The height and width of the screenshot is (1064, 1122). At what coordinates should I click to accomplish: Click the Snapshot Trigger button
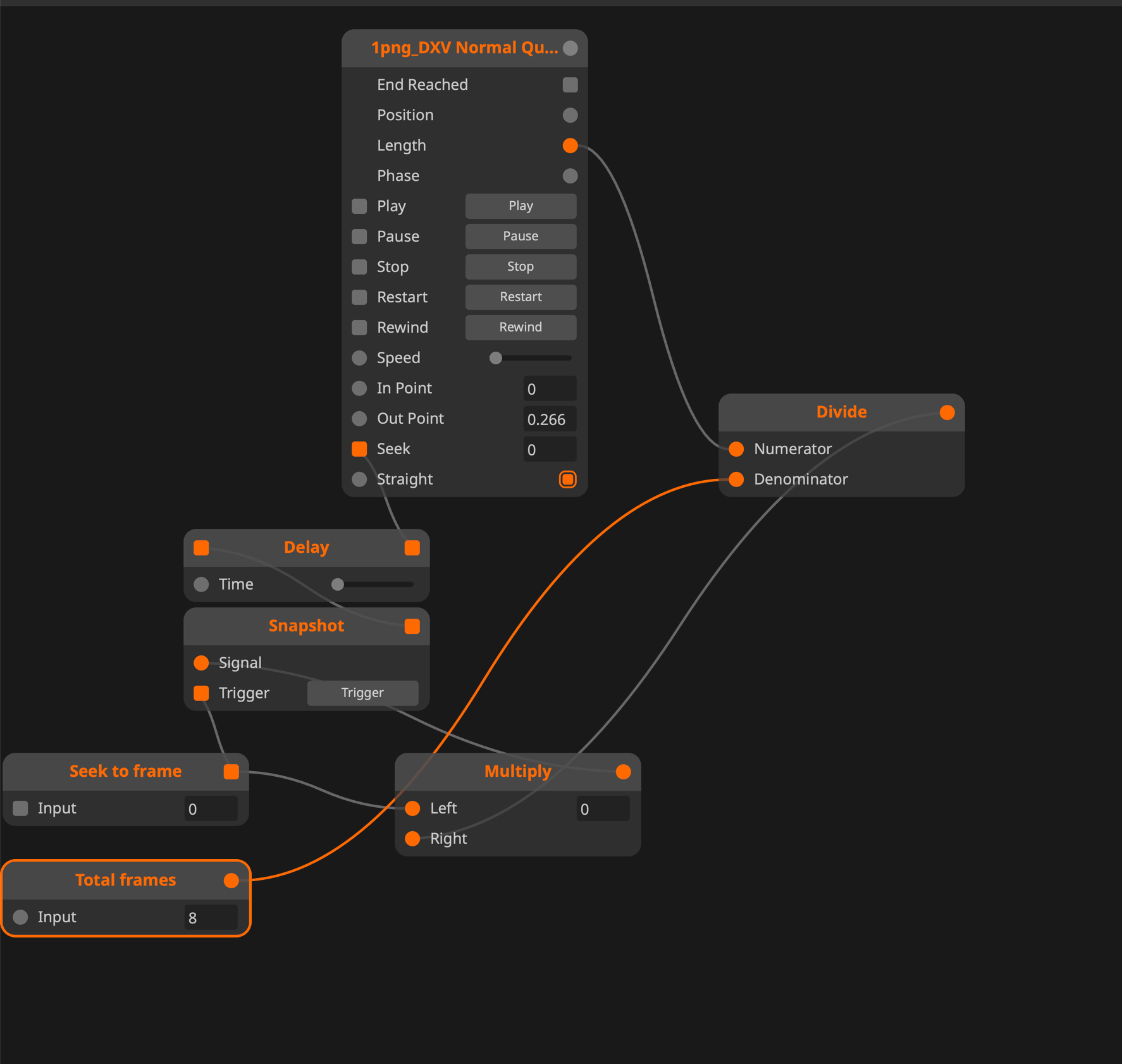pyautogui.click(x=362, y=693)
